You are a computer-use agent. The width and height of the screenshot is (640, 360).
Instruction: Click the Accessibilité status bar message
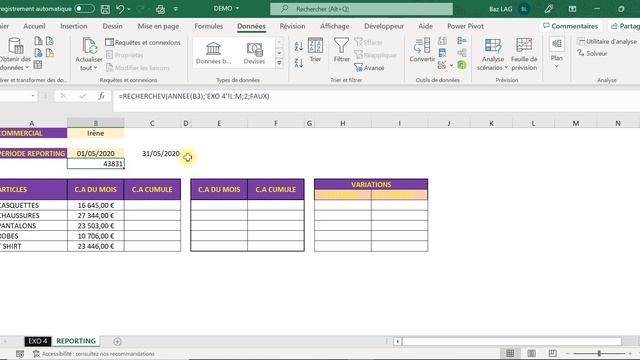click(93, 354)
